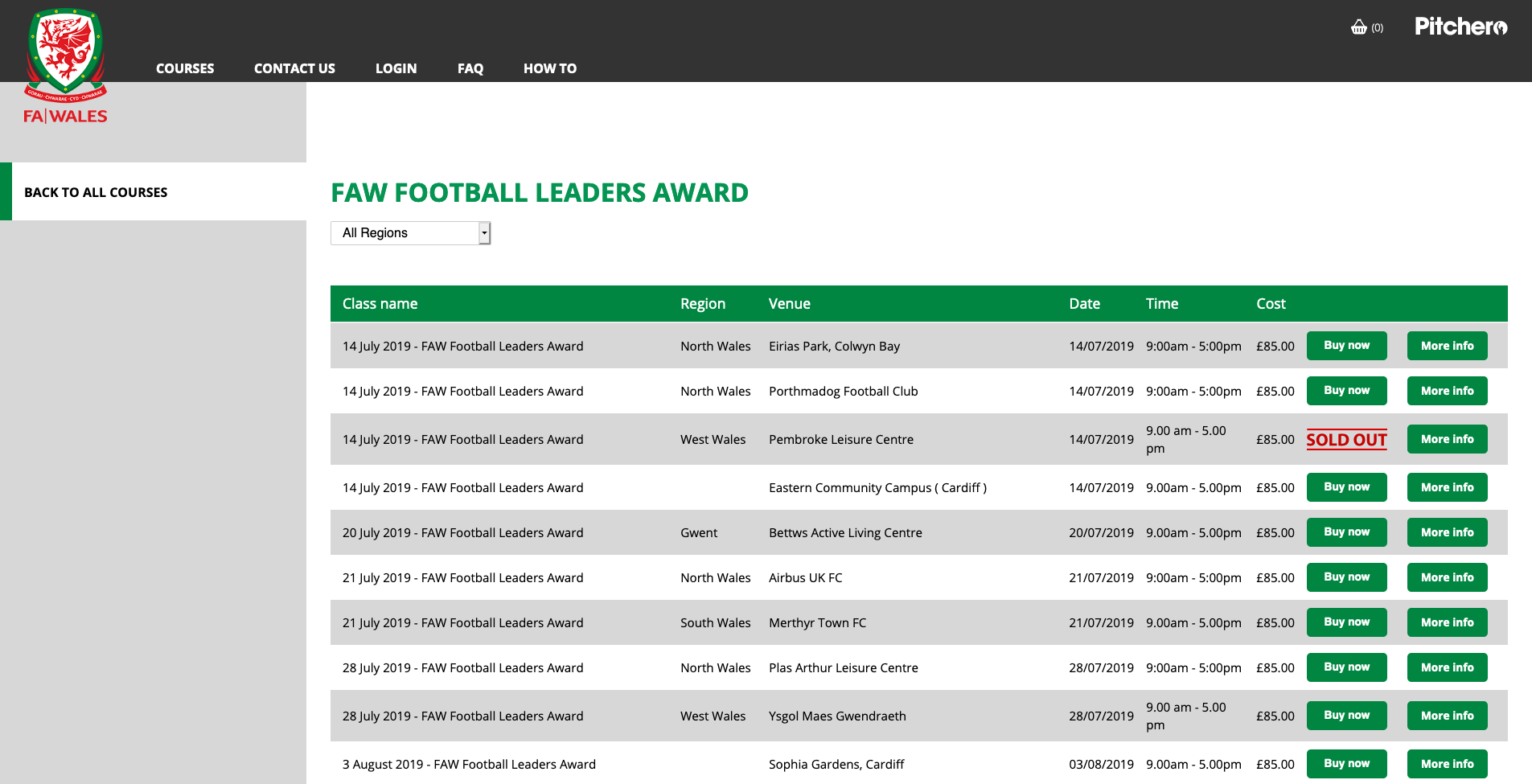This screenshot has height=784, width=1532.
Task: Buy the Plas Arthur Leisure Centre course
Action: click(x=1346, y=667)
